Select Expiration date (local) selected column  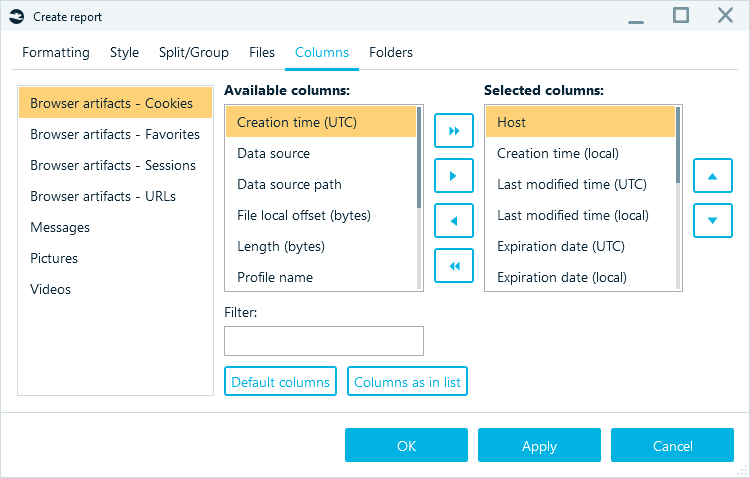click(580, 277)
